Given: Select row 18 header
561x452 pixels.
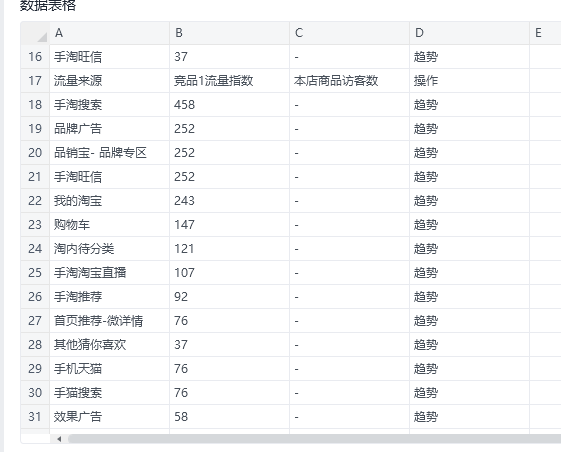Looking at the screenshot, I should pos(35,105).
